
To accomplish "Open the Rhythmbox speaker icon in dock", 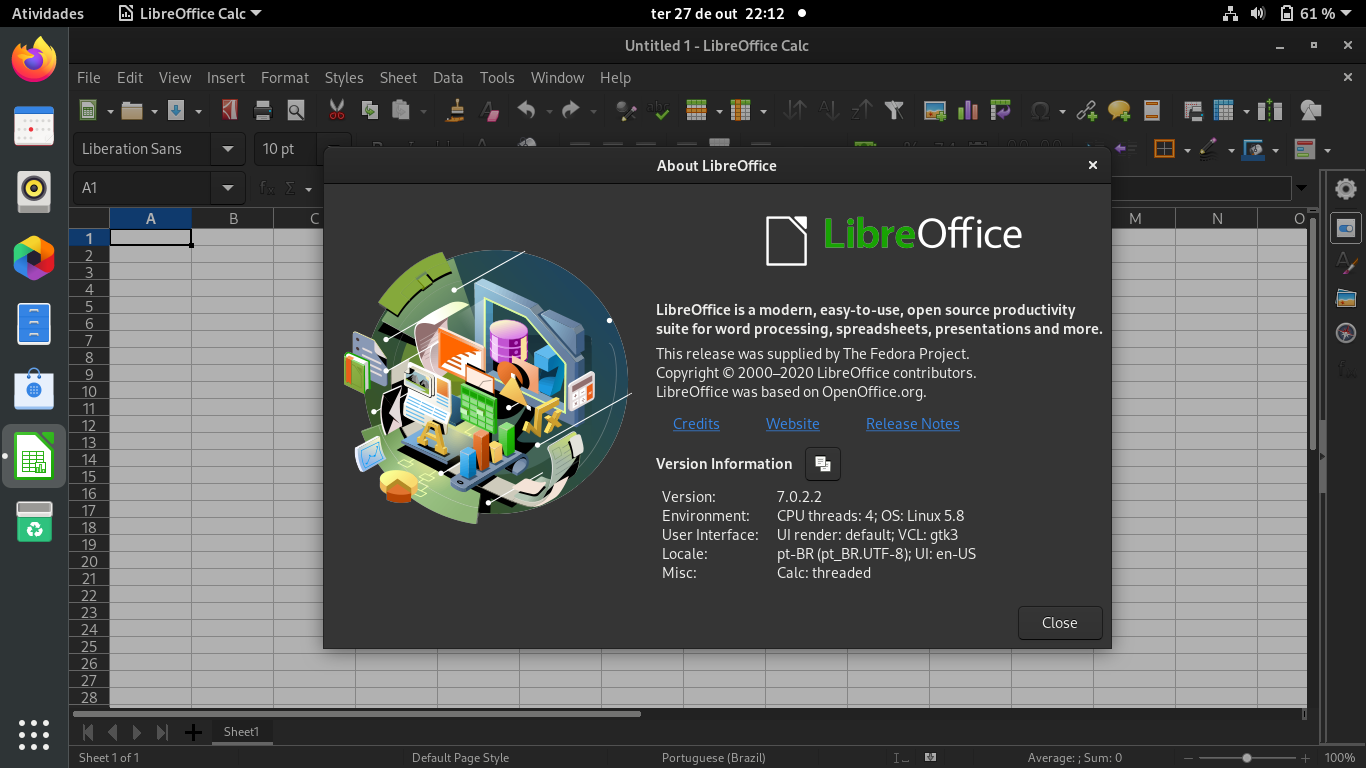I will 34,191.
